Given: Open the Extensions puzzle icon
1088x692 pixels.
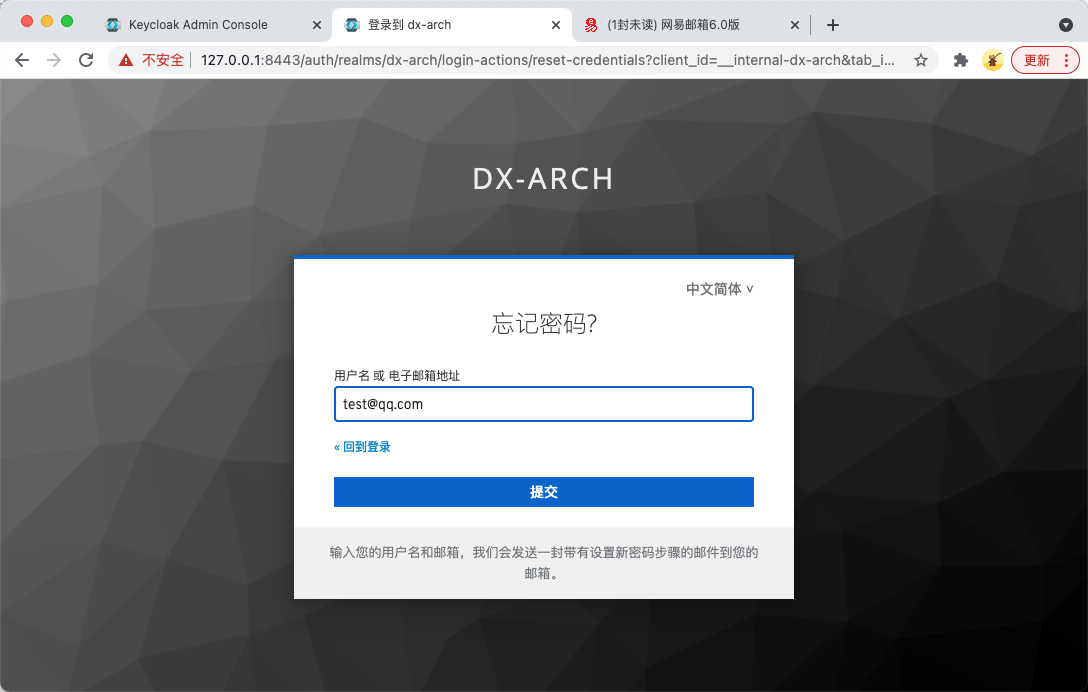Looking at the screenshot, I should (x=960, y=60).
